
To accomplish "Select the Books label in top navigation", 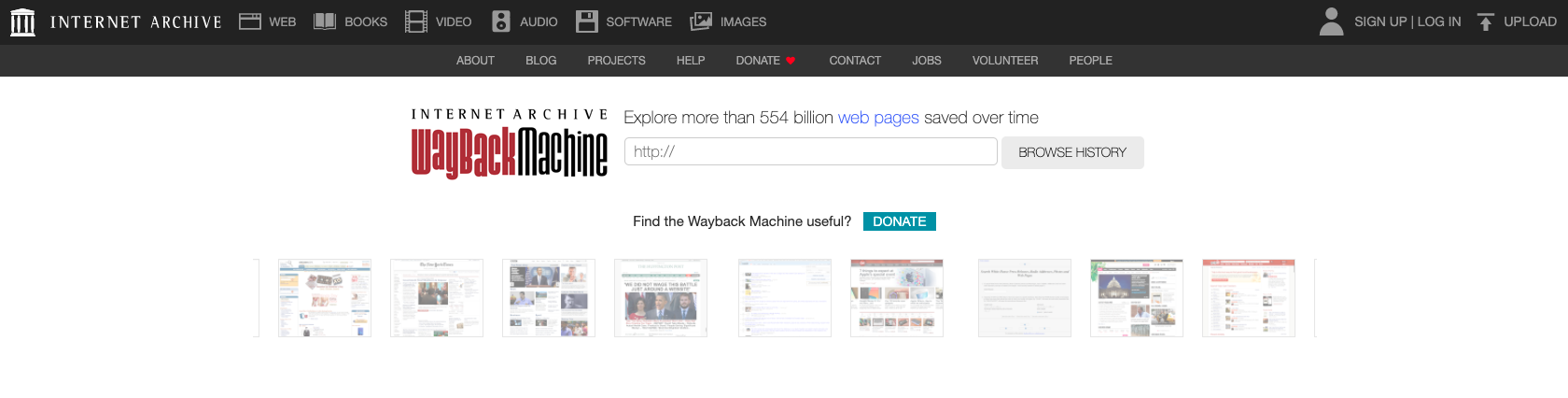I will (x=366, y=21).
